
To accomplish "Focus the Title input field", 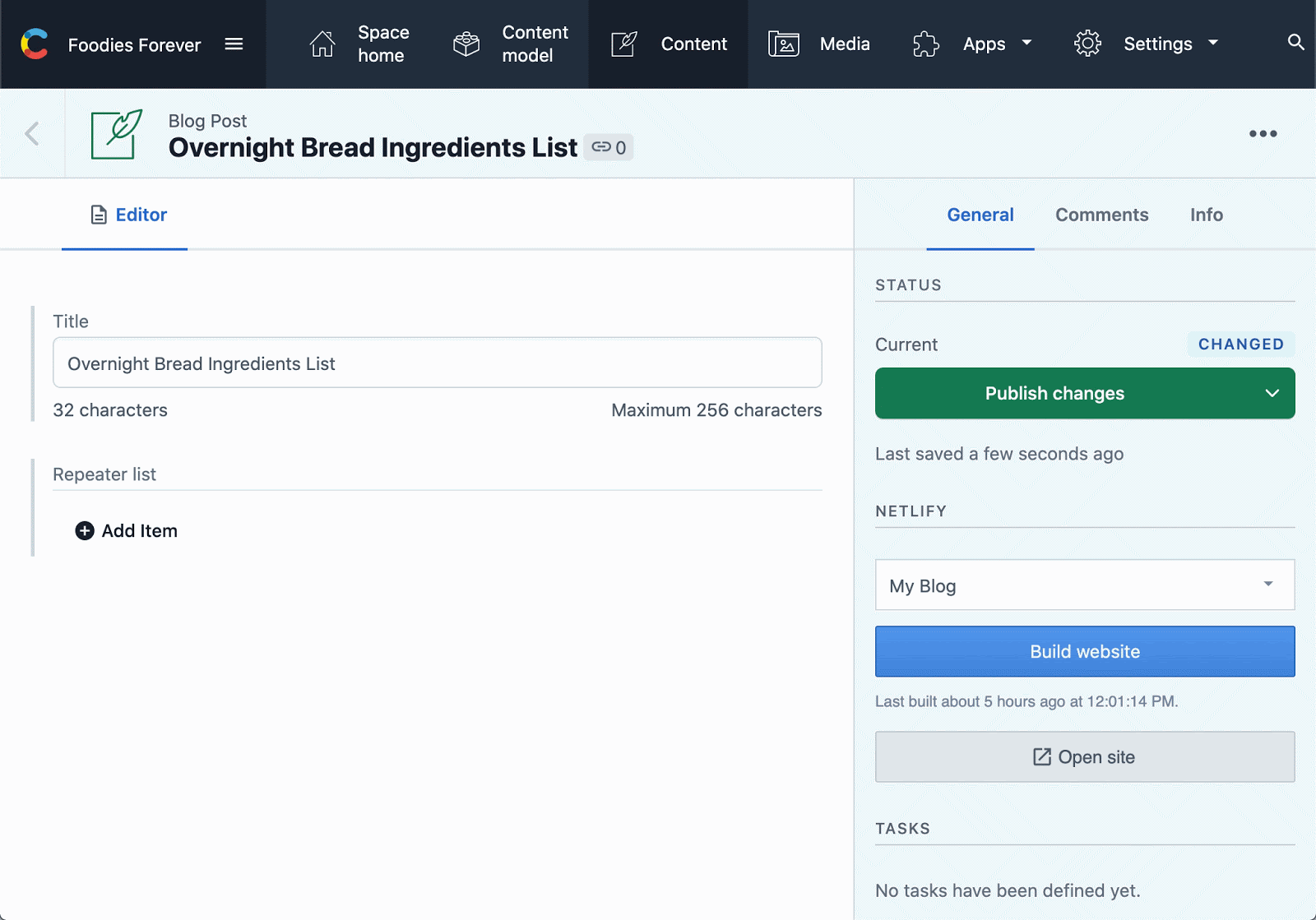I will 438,363.
